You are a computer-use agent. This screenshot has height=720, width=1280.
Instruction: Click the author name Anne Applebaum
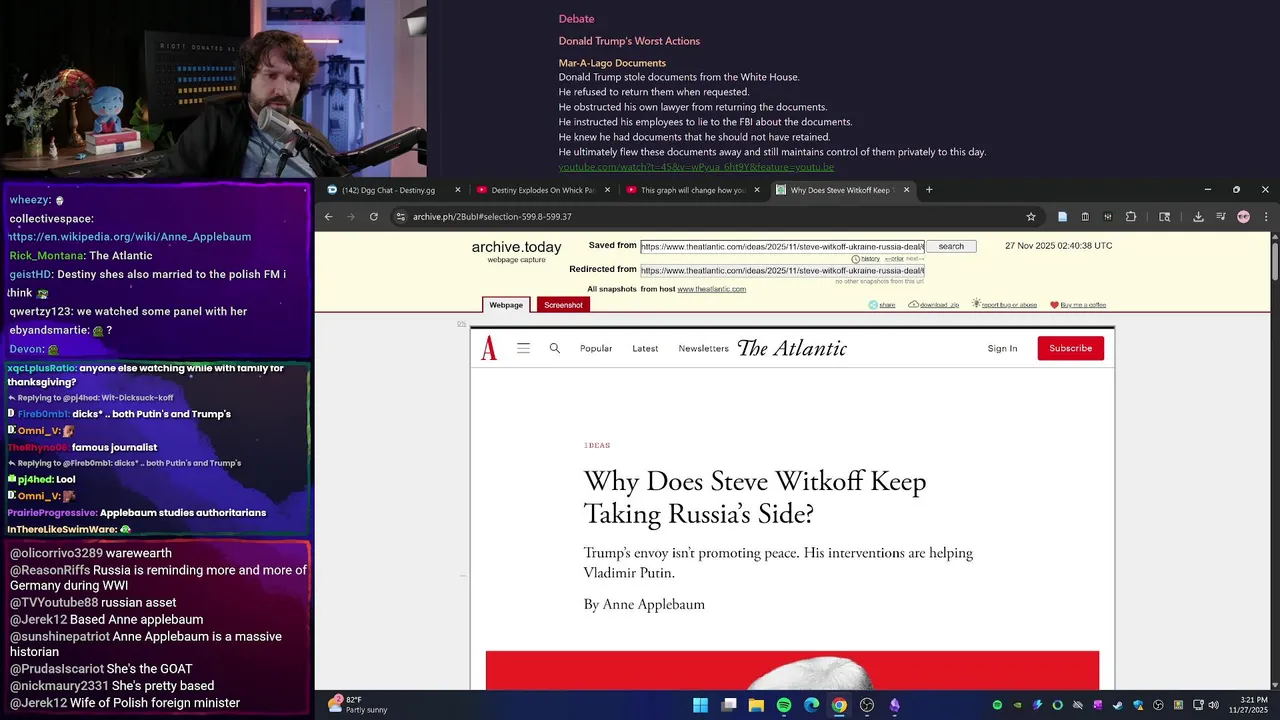[x=654, y=604]
